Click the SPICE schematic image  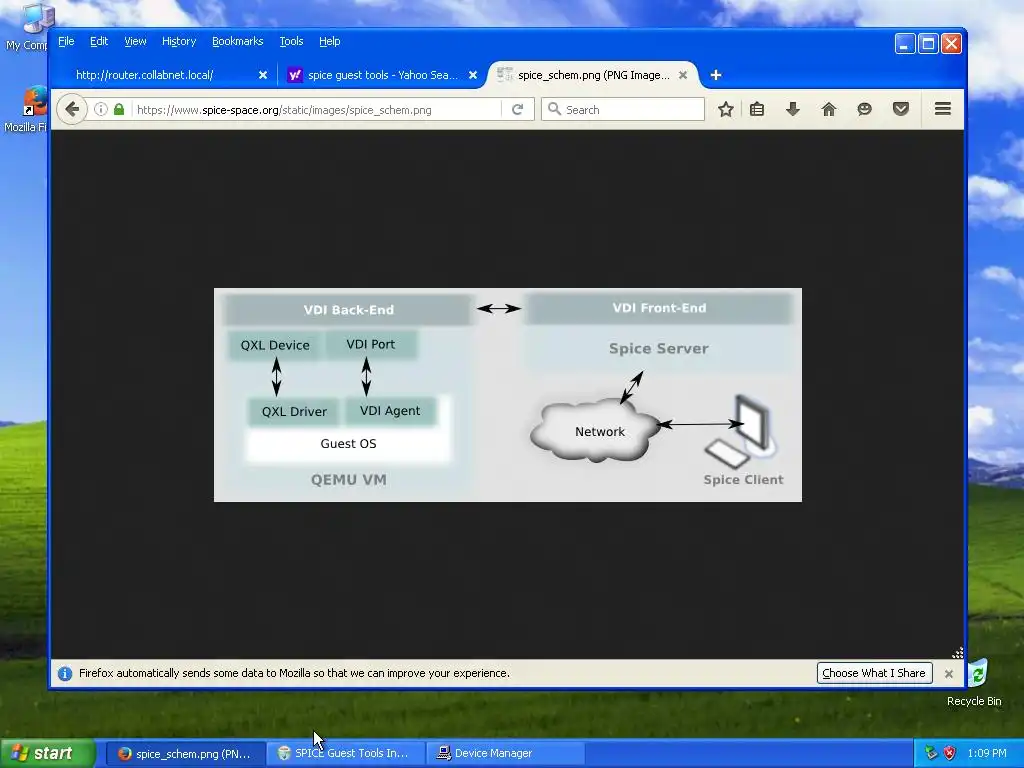507,394
